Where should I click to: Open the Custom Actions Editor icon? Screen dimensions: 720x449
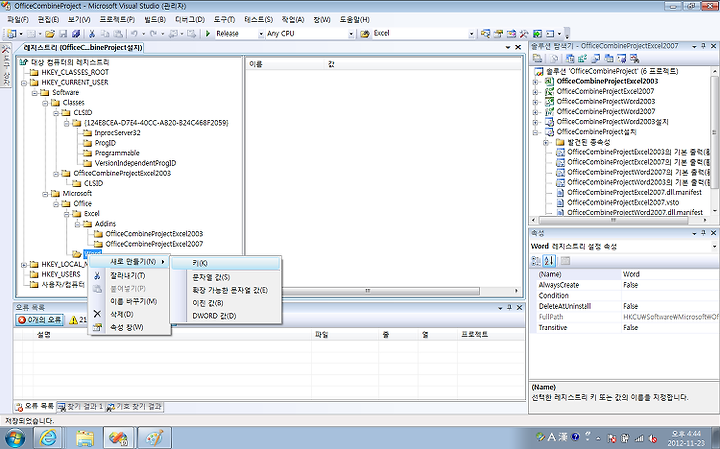pos(622,58)
